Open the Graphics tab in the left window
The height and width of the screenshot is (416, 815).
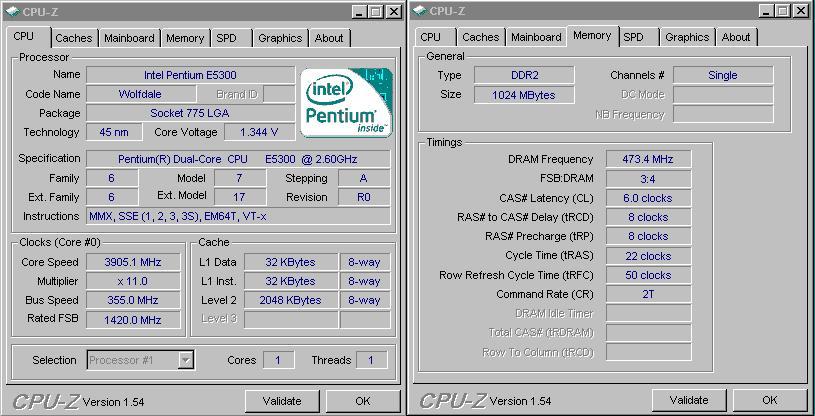280,38
